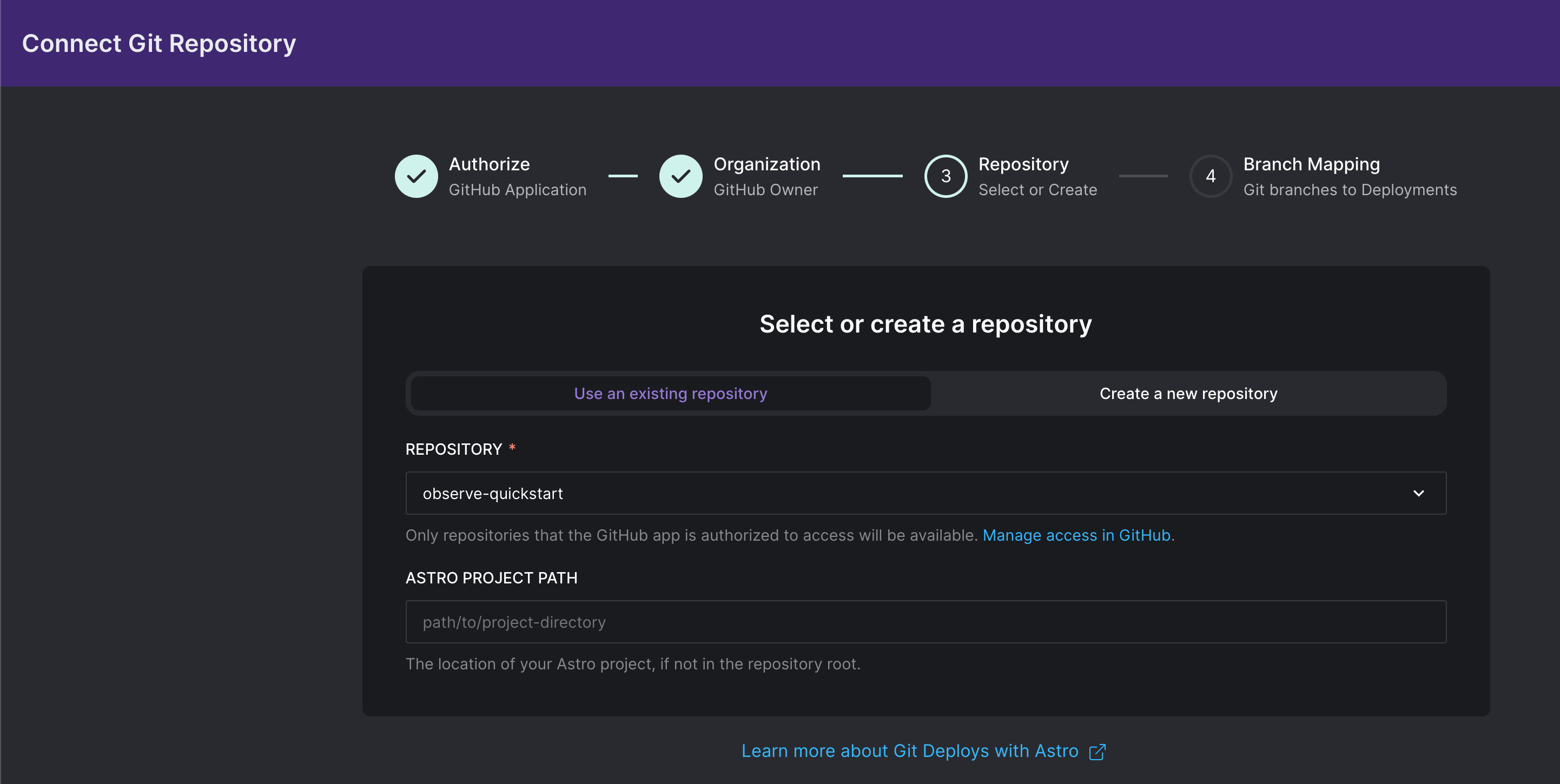Open the repository dropdown chevron arrow
The height and width of the screenshot is (784, 1560).
coord(1419,493)
